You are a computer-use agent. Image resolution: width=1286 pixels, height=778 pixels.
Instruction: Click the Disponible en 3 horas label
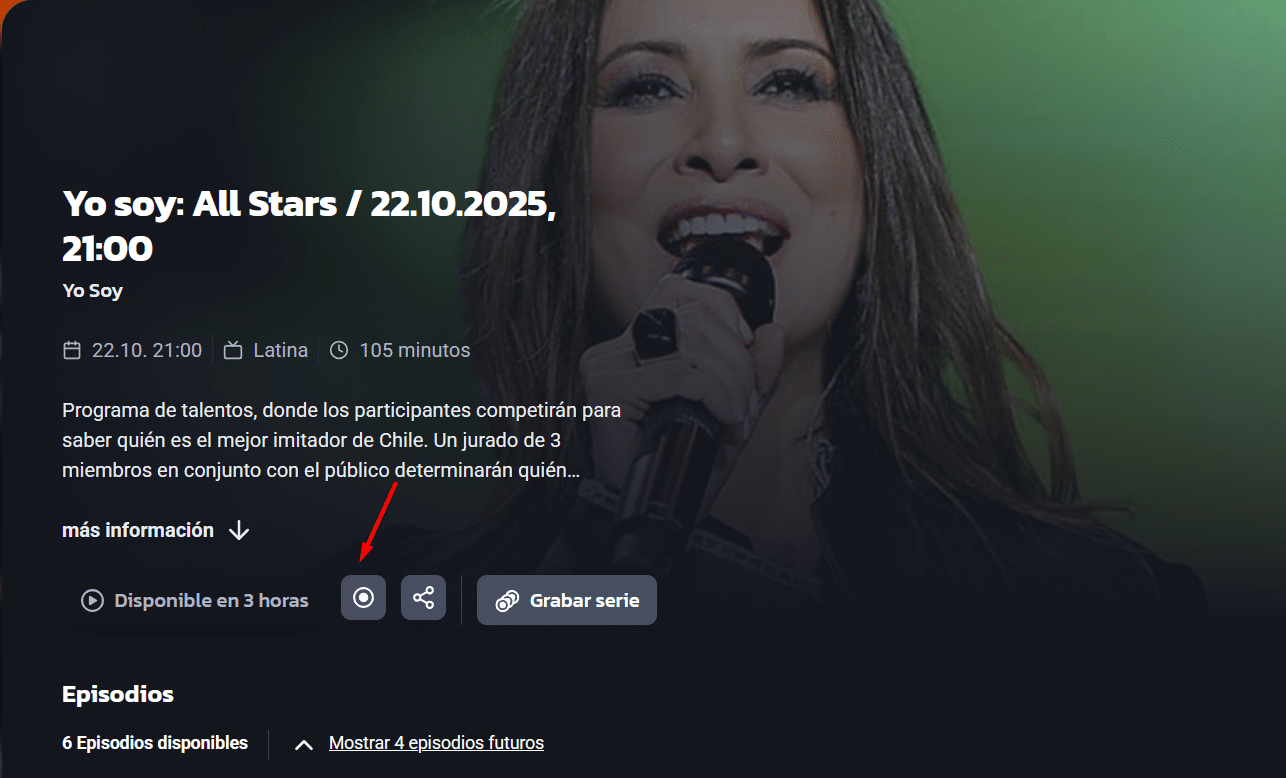point(211,601)
